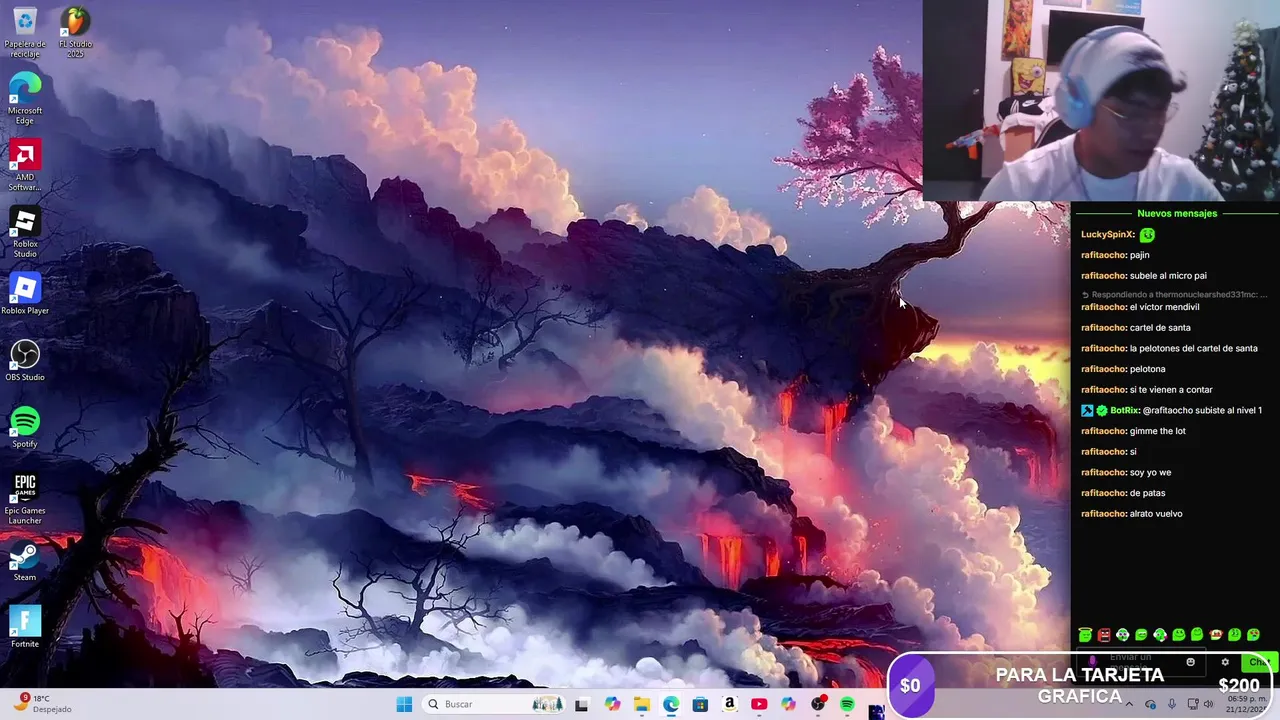Click the message "la pelotones del cartel de santa"

tap(1194, 348)
